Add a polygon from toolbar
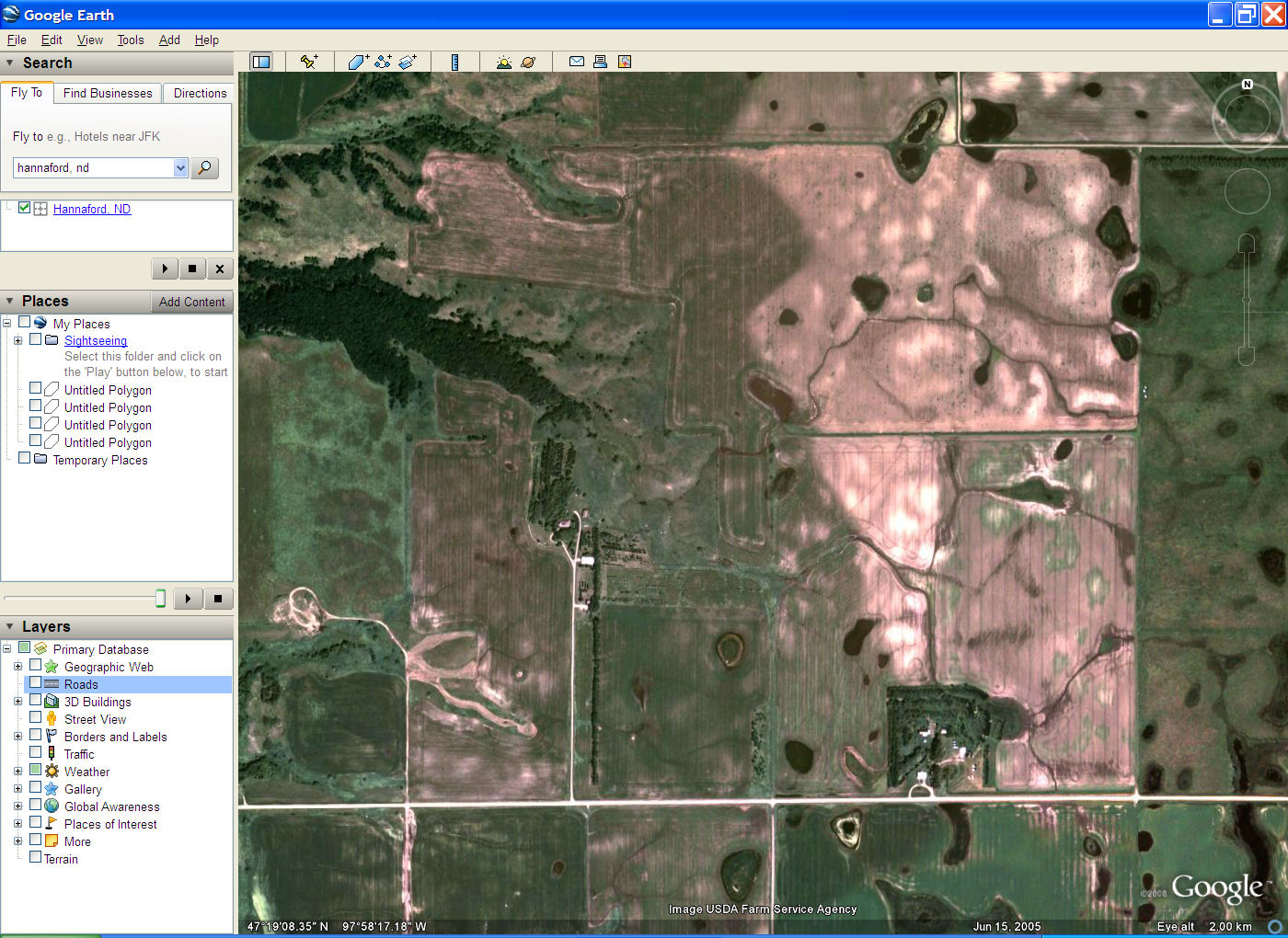1288x938 pixels. click(358, 62)
